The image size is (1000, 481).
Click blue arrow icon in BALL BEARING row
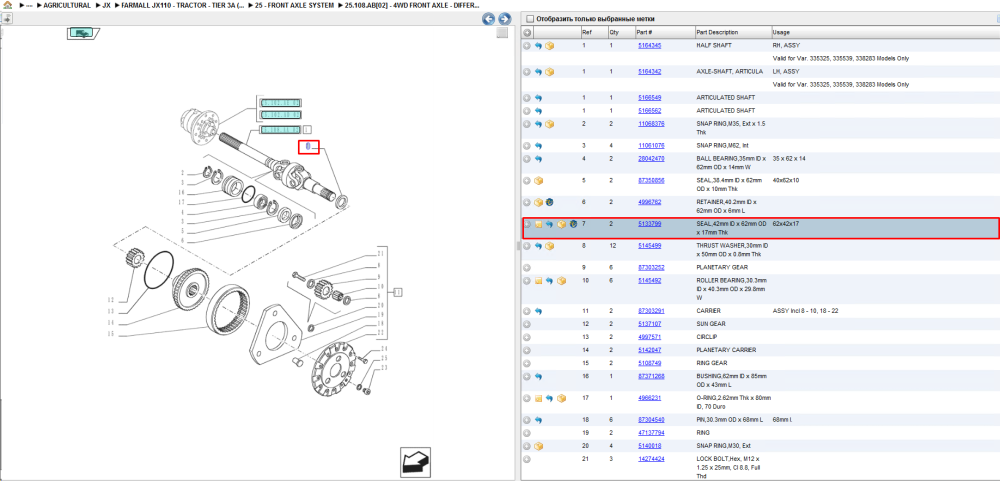point(538,158)
